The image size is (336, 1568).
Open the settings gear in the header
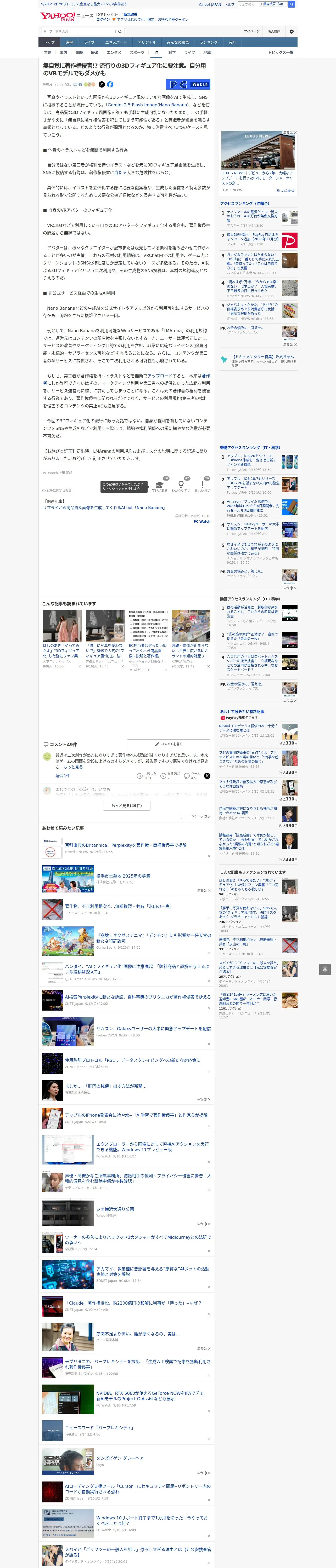292,31
